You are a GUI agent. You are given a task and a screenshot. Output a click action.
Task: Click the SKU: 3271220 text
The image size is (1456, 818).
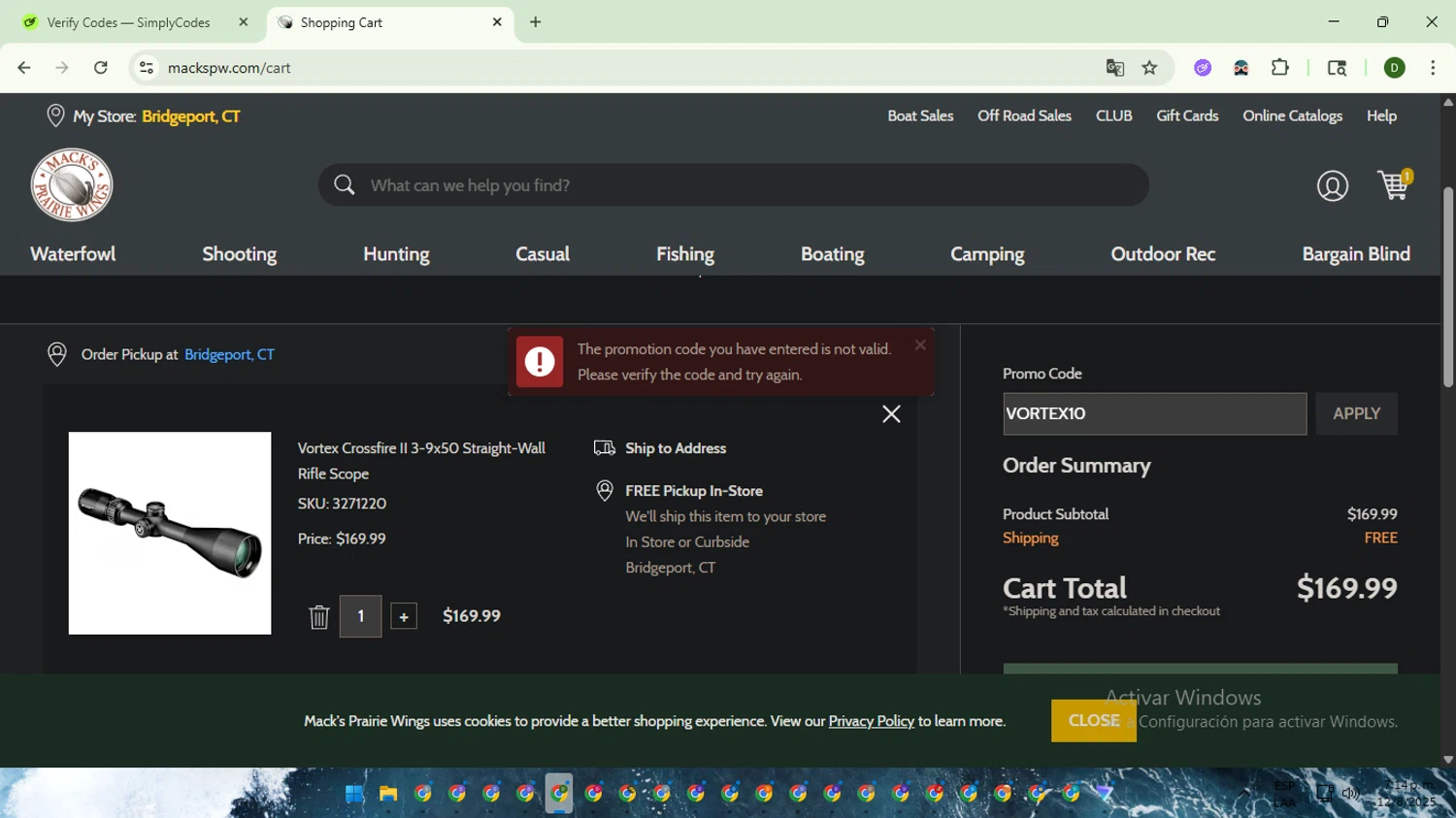[x=342, y=504]
